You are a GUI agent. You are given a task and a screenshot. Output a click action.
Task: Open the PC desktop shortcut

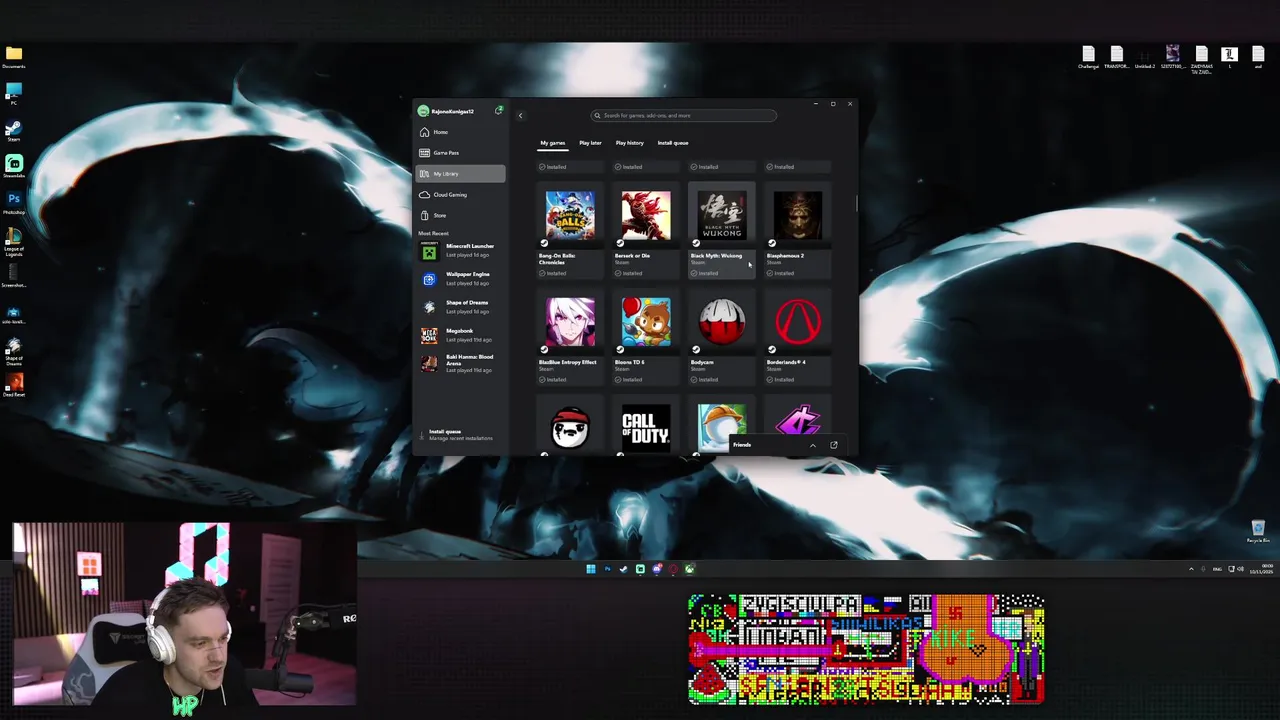point(14,95)
